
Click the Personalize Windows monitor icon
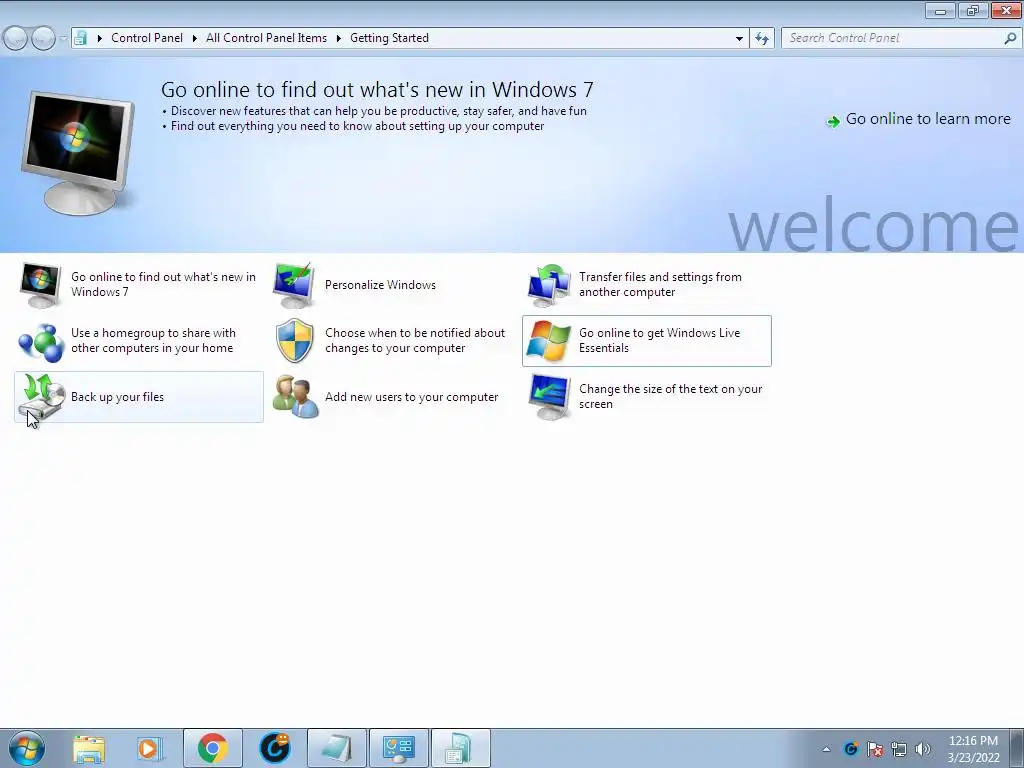(295, 285)
